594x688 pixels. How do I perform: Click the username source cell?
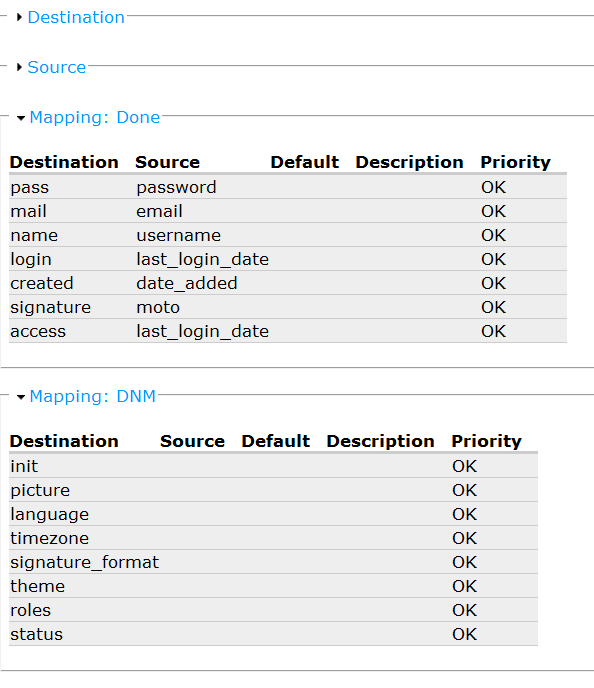(x=179, y=236)
